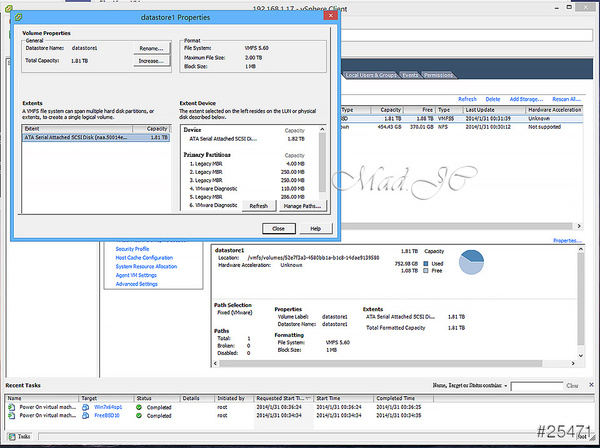The height and width of the screenshot is (448, 600).
Task: Open the Permissions tab
Action: tap(438, 75)
